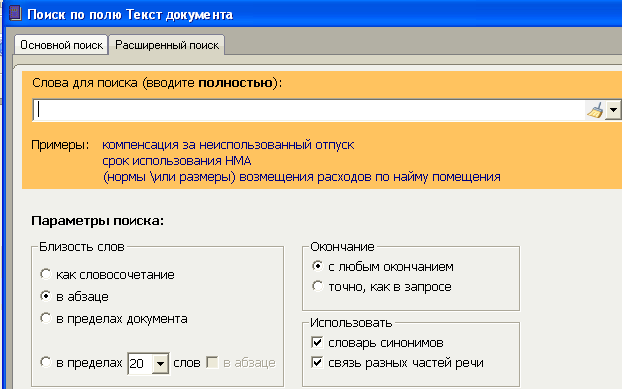Click the broom clear-field icon
The height and width of the screenshot is (389, 622).
pos(595,110)
